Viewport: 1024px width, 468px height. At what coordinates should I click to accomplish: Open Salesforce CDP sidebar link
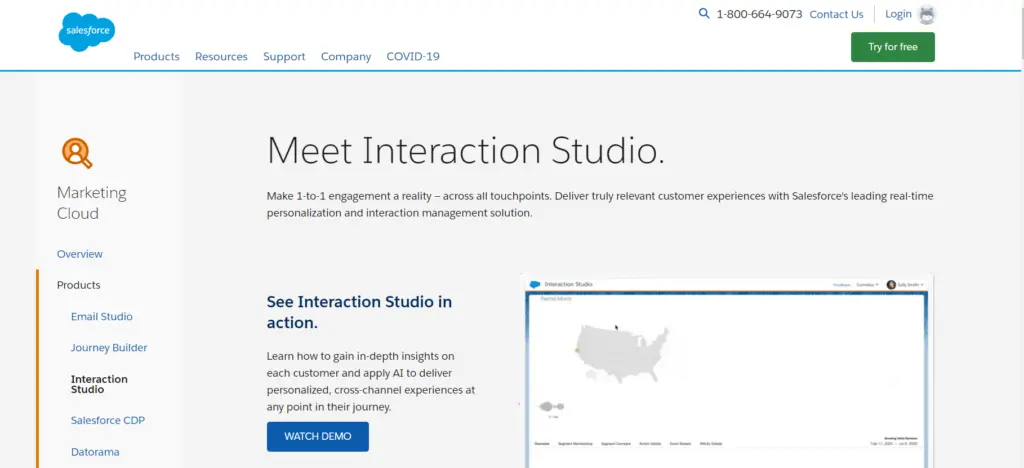[x=108, y=421]
